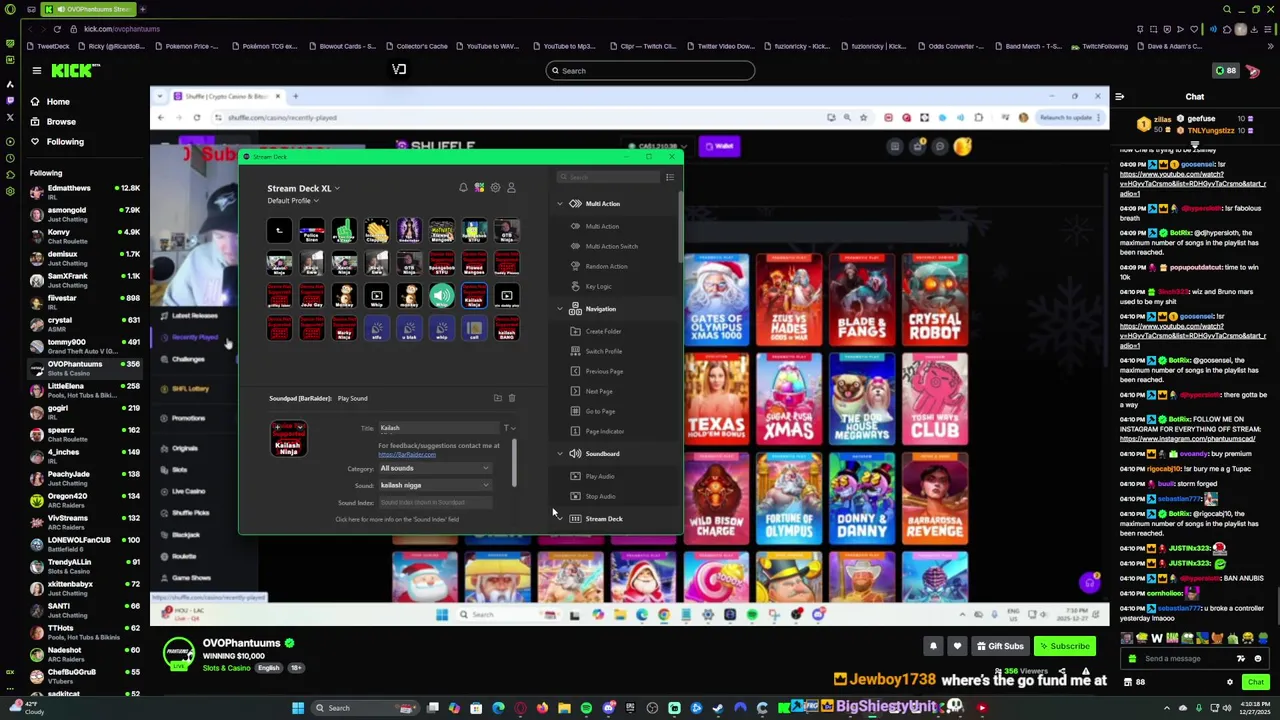Select the back-arrow folder key
The width and height of the screenshot is (1280, 720).
click(x=279, y=231)
